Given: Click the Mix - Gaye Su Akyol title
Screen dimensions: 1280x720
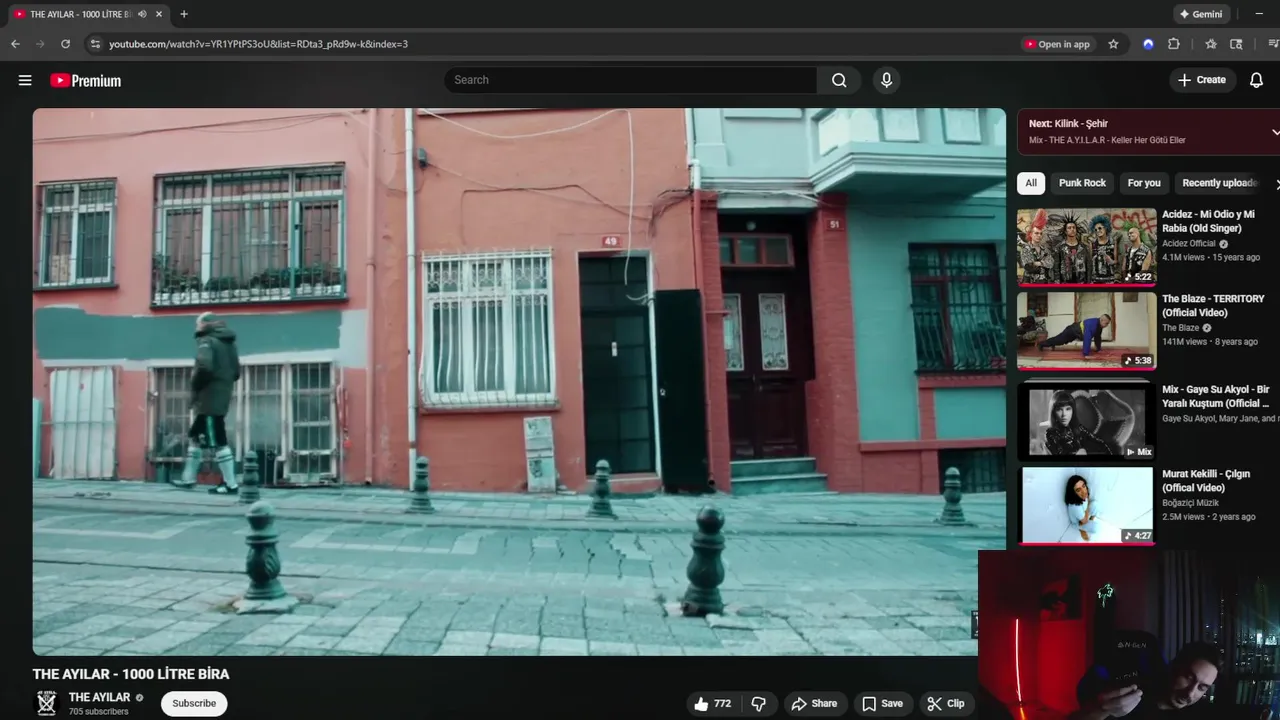Looking at the screenshot, I should tap(1216, 396).
